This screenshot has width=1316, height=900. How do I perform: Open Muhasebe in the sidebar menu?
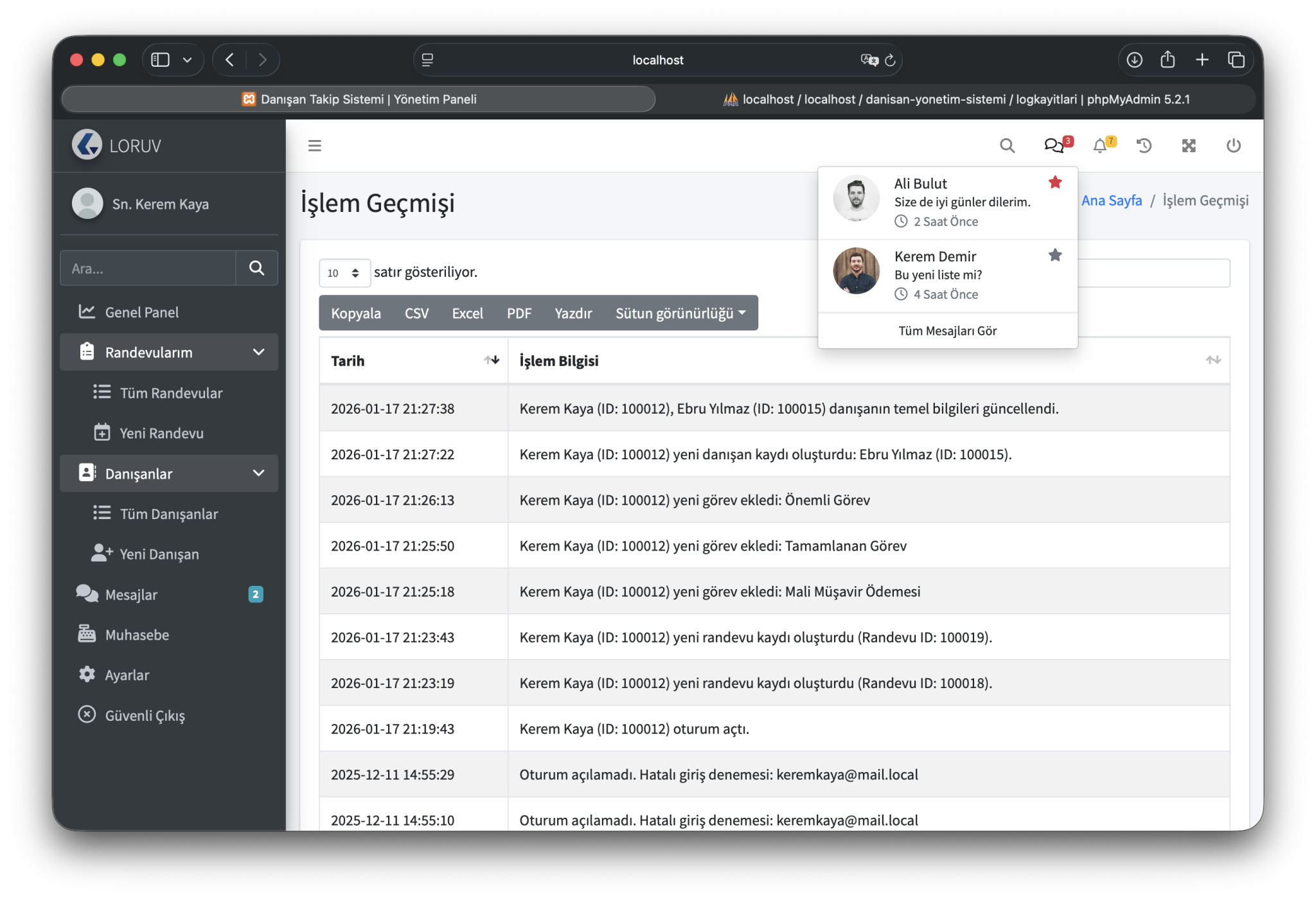pos(137,635)
